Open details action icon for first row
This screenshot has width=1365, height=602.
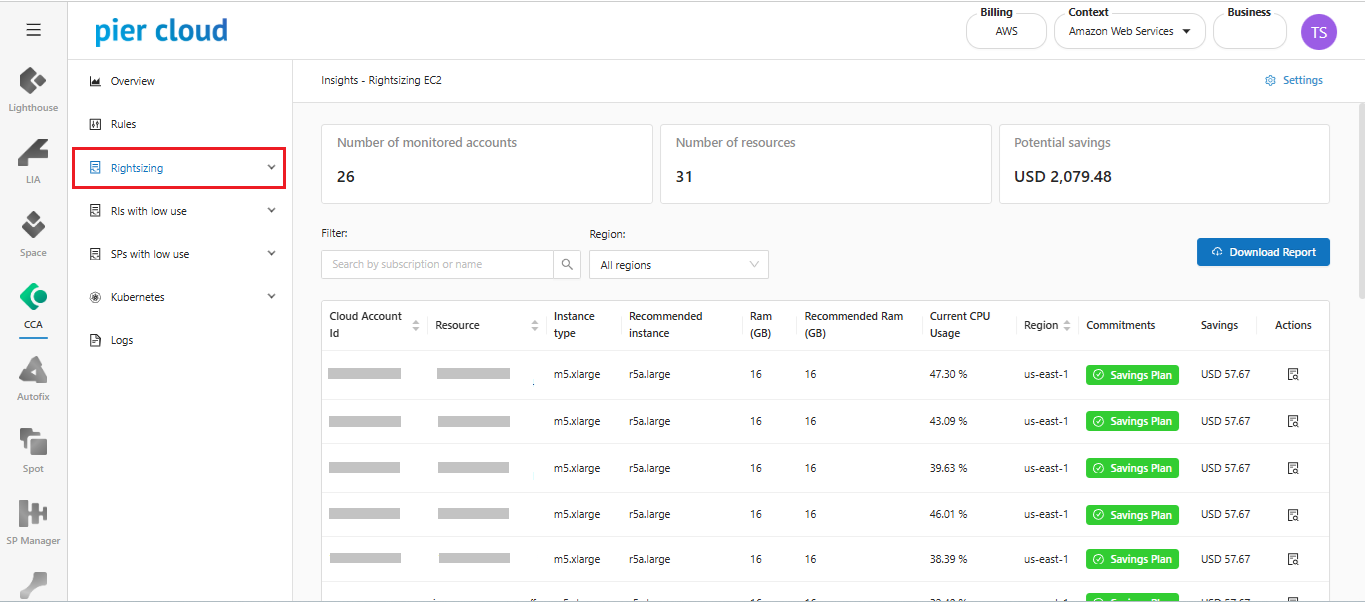click(1292, 375)
